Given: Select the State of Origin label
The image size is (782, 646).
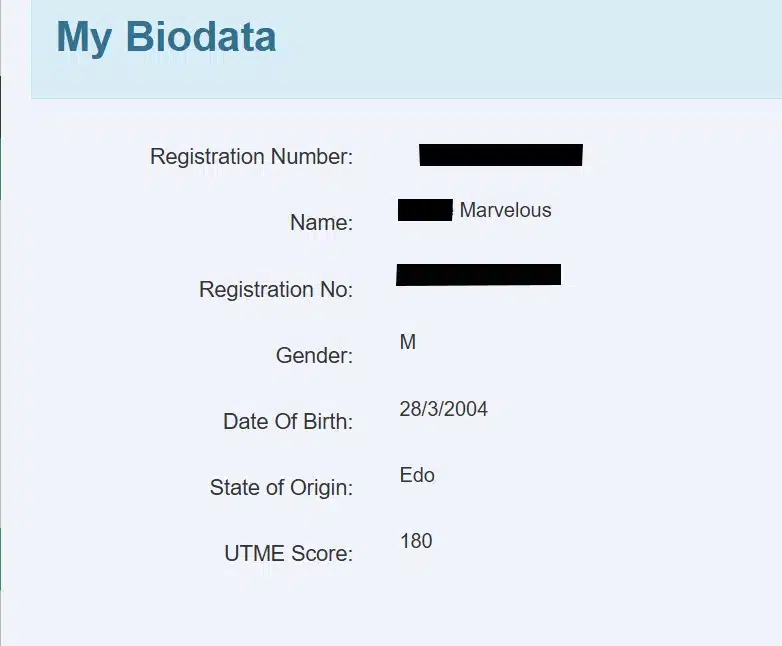Looking at the screenshot, I should 281,488.
